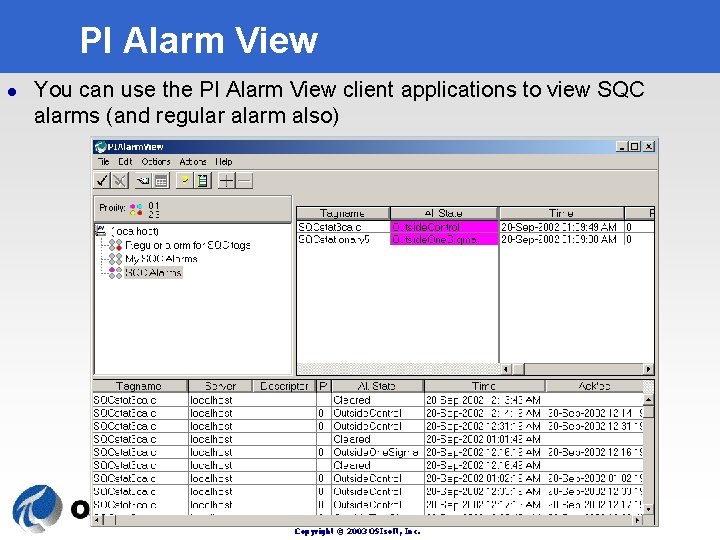720x540 pixels.
Task: Click the table grid toolbar icon
Action: (x=161, y=180)
